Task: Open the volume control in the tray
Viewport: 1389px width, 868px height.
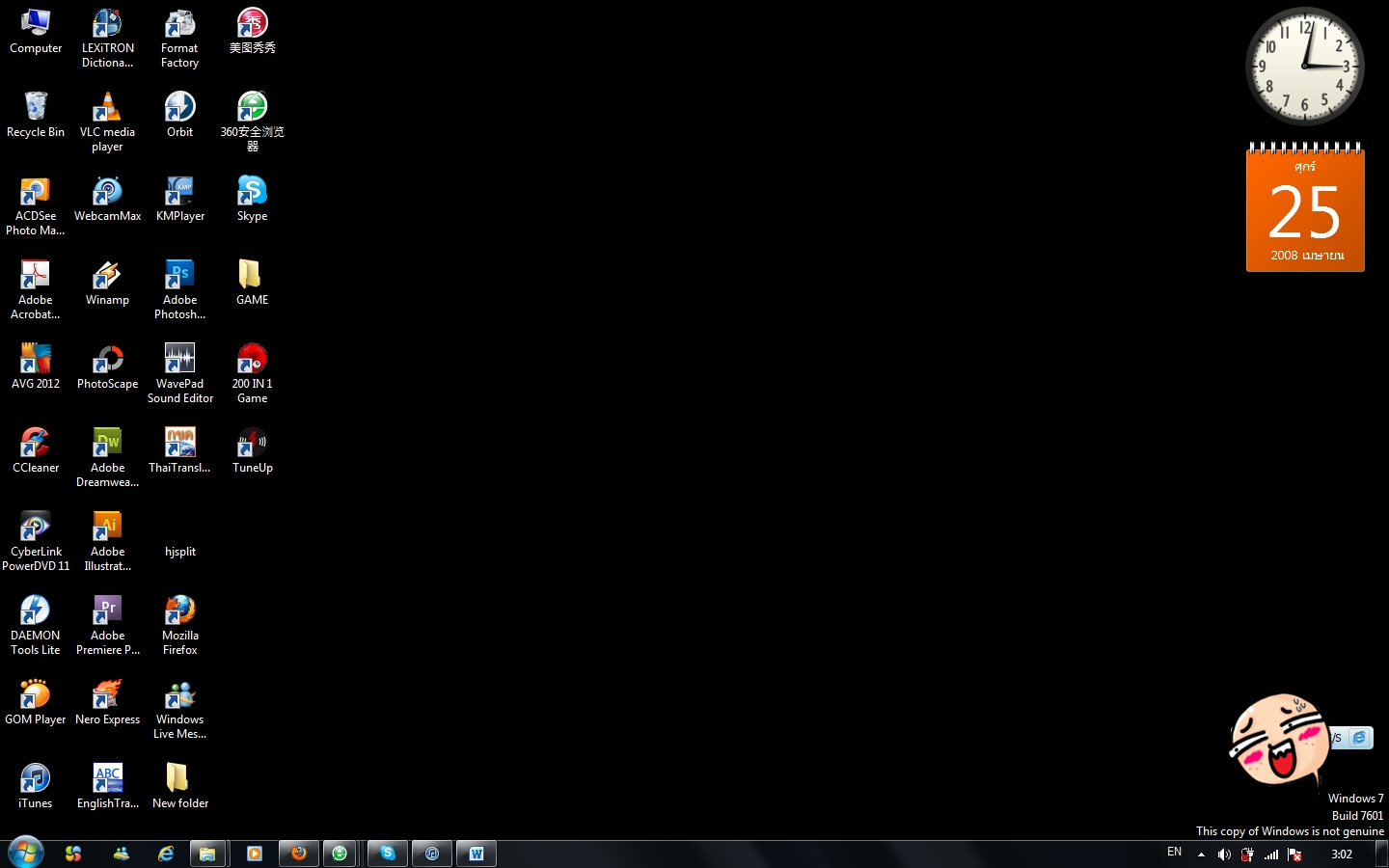Action: pyautogui.click(x=1224, y=854)
